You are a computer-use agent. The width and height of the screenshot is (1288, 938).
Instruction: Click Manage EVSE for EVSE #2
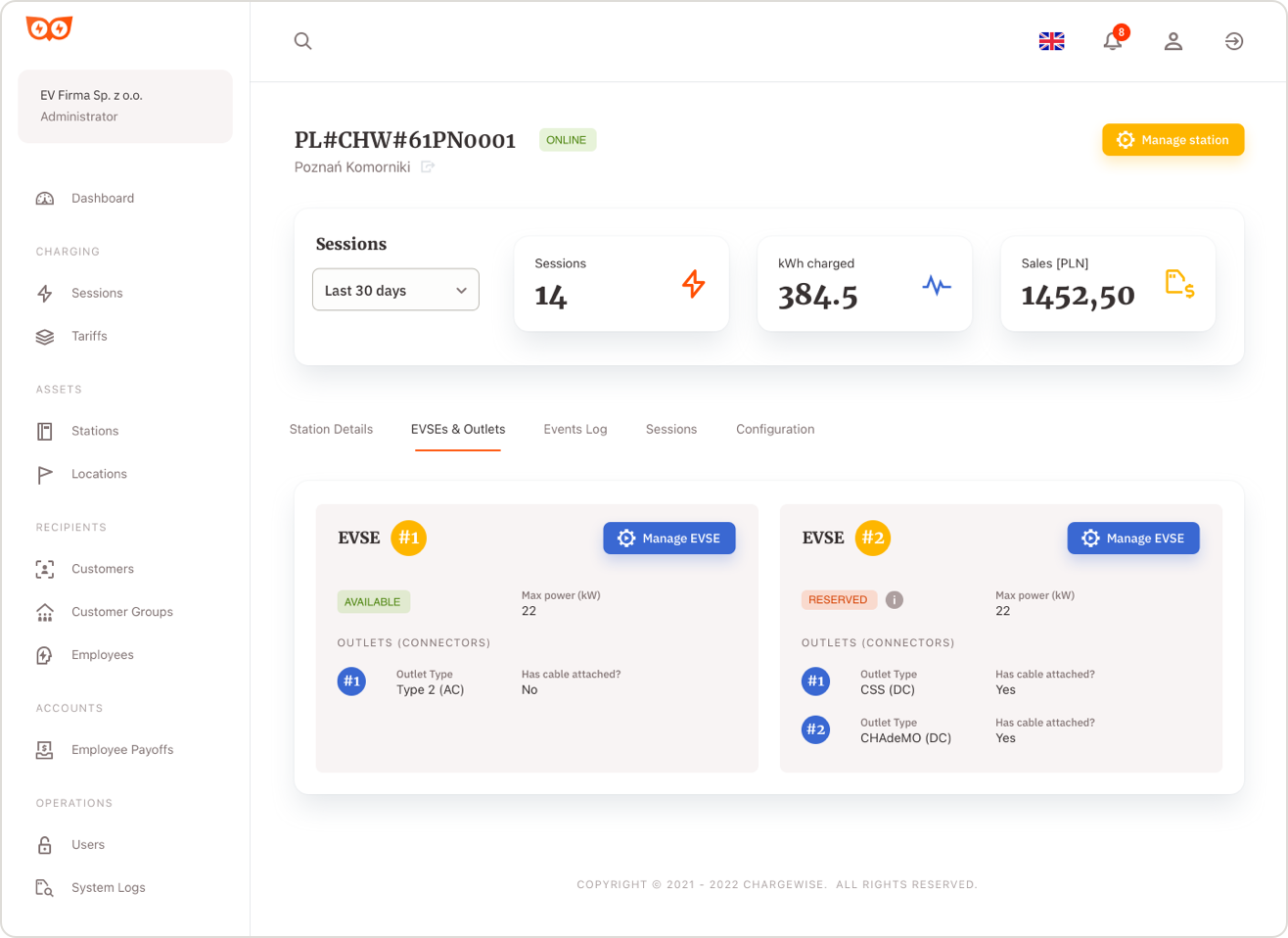pyautogui.click(x=1133, y=538)
